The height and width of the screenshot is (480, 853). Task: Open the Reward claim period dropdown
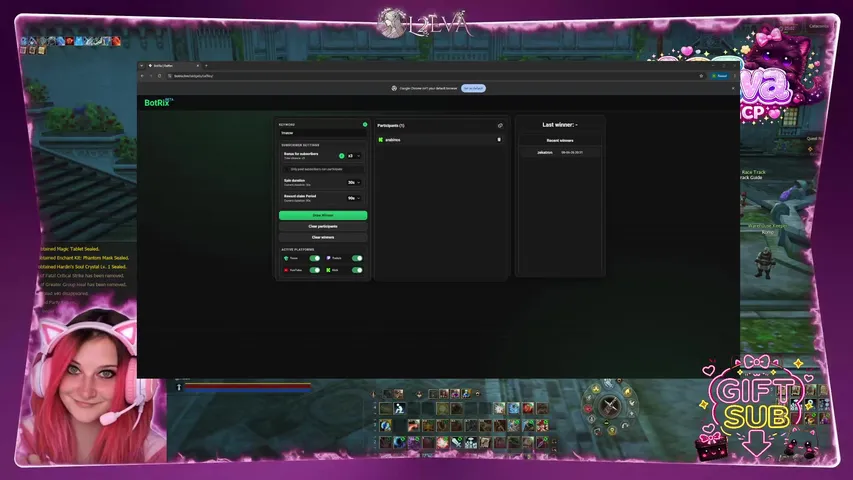tap(354, 198)
